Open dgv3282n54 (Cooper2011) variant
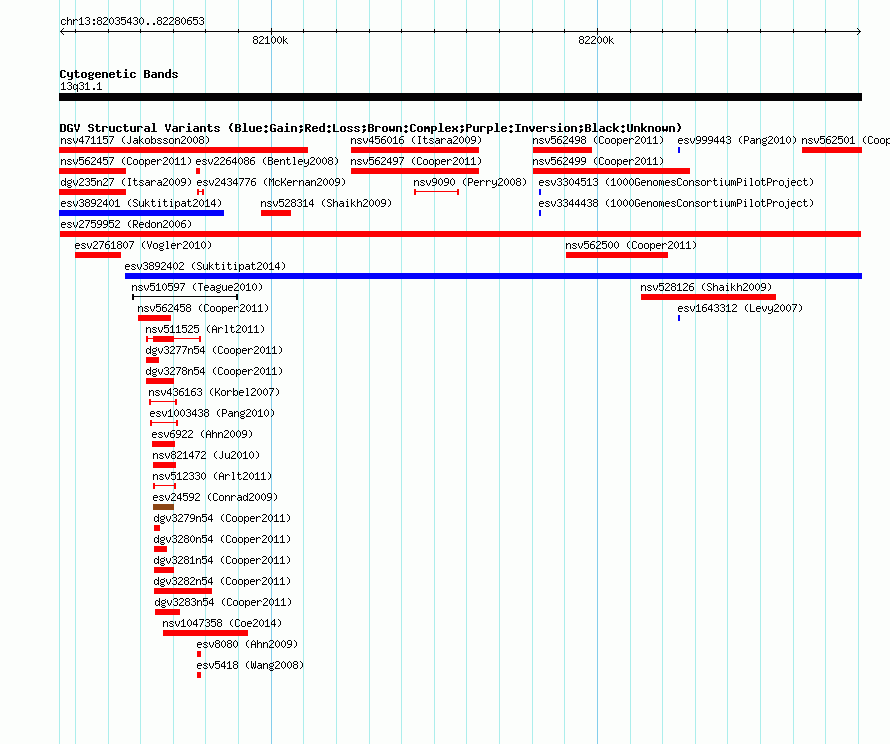Screen dimensions: 890x744 tap(222, 581)
